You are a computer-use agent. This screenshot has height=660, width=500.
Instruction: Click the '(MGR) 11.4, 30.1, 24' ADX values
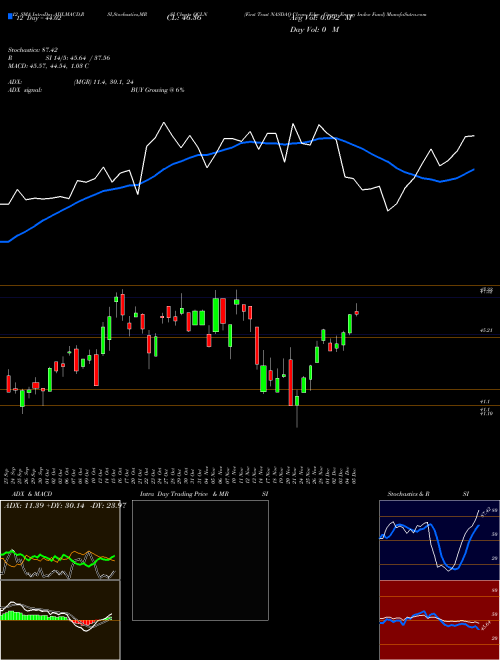(x=104, y=82)
